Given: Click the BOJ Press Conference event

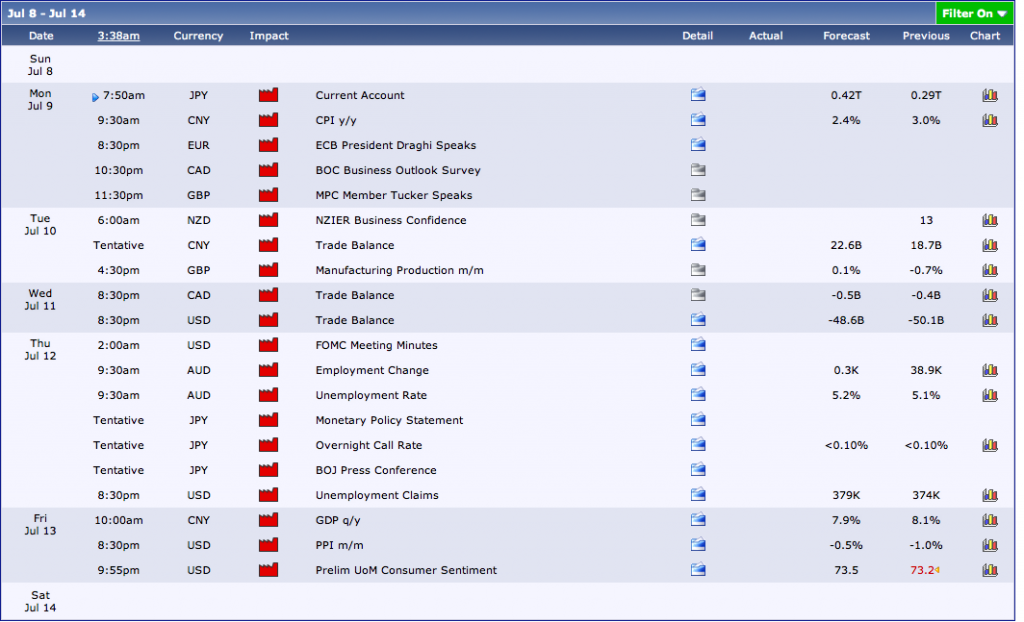Looking at the screenshot, I should pyautogui.click(x=375, y=470).
